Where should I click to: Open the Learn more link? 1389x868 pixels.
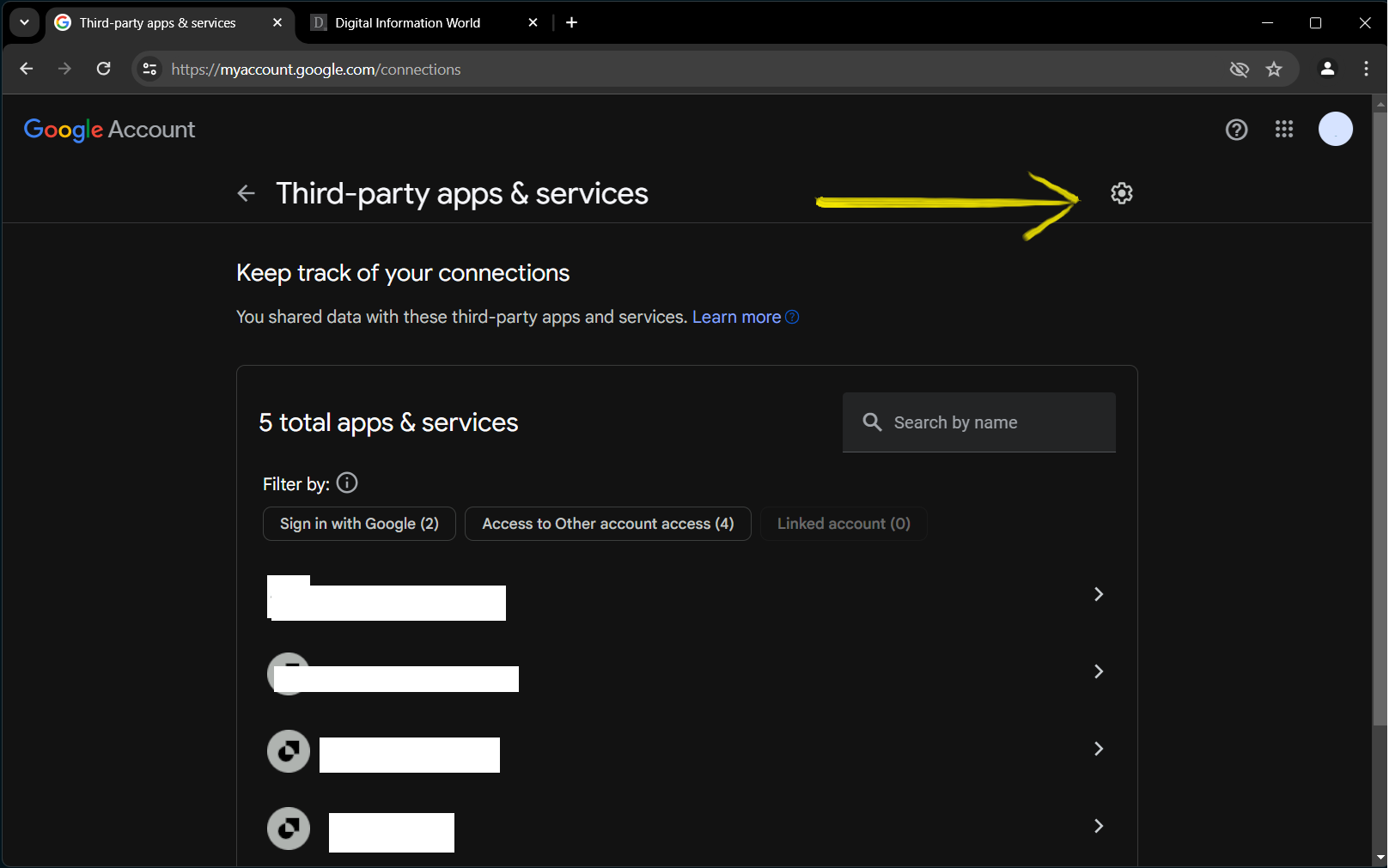[736, 317]
